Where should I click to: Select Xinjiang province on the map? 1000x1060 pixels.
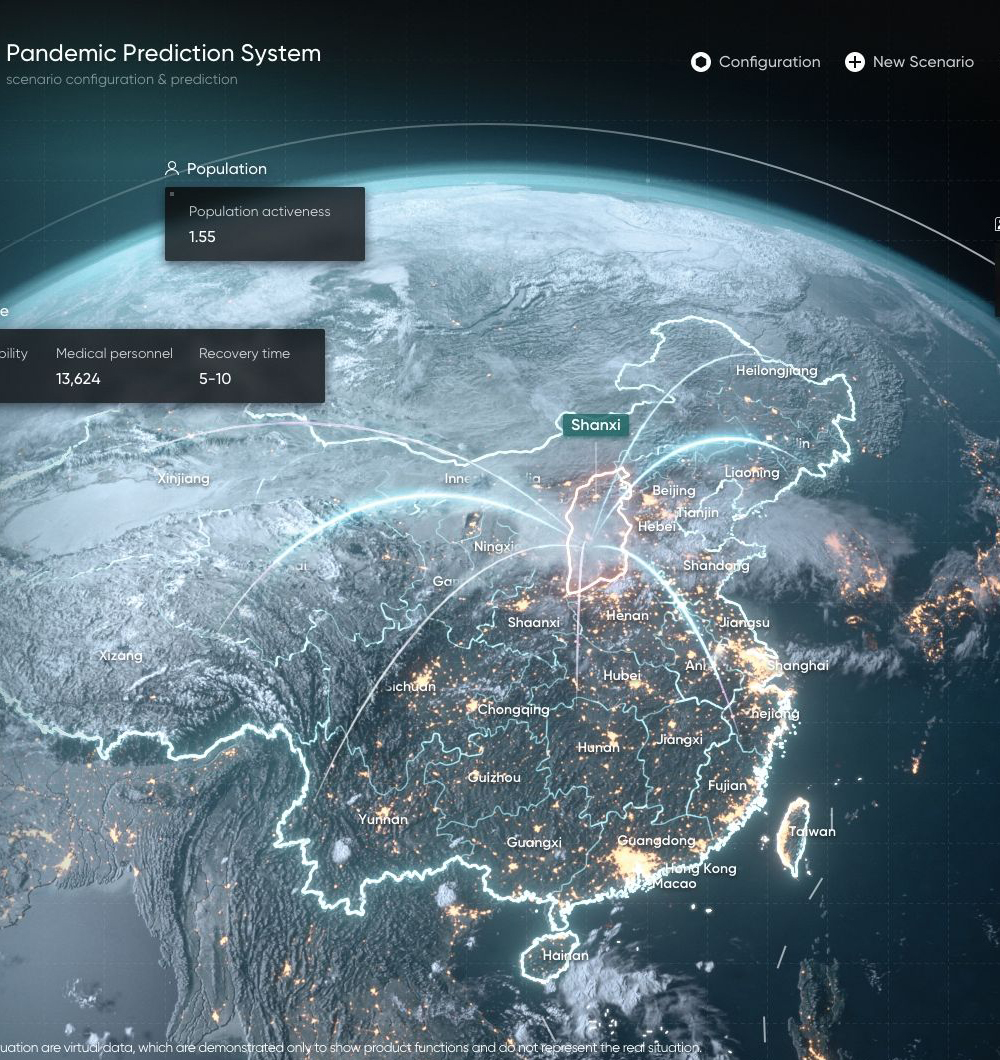(184, 479)
